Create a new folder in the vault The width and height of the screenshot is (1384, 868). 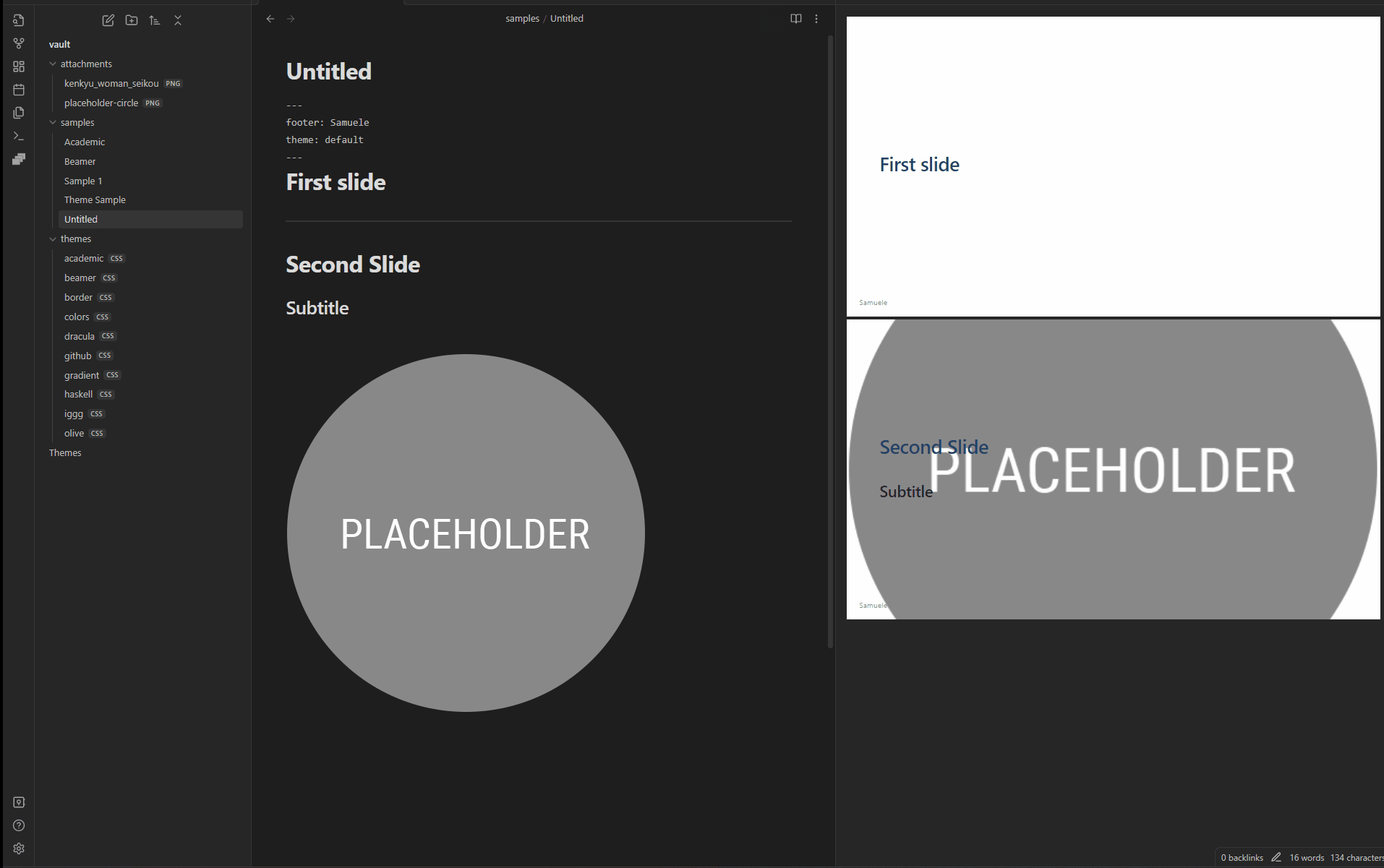[x=132, y=20]
